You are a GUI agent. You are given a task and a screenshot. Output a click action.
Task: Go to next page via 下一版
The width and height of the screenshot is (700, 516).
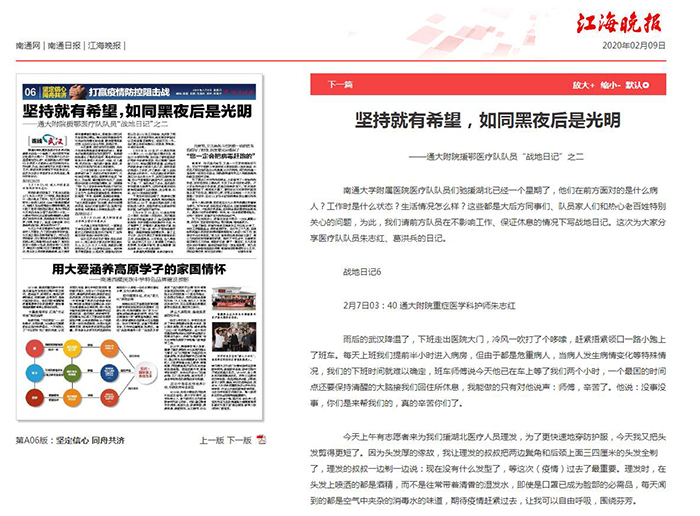tap(238, 439)
